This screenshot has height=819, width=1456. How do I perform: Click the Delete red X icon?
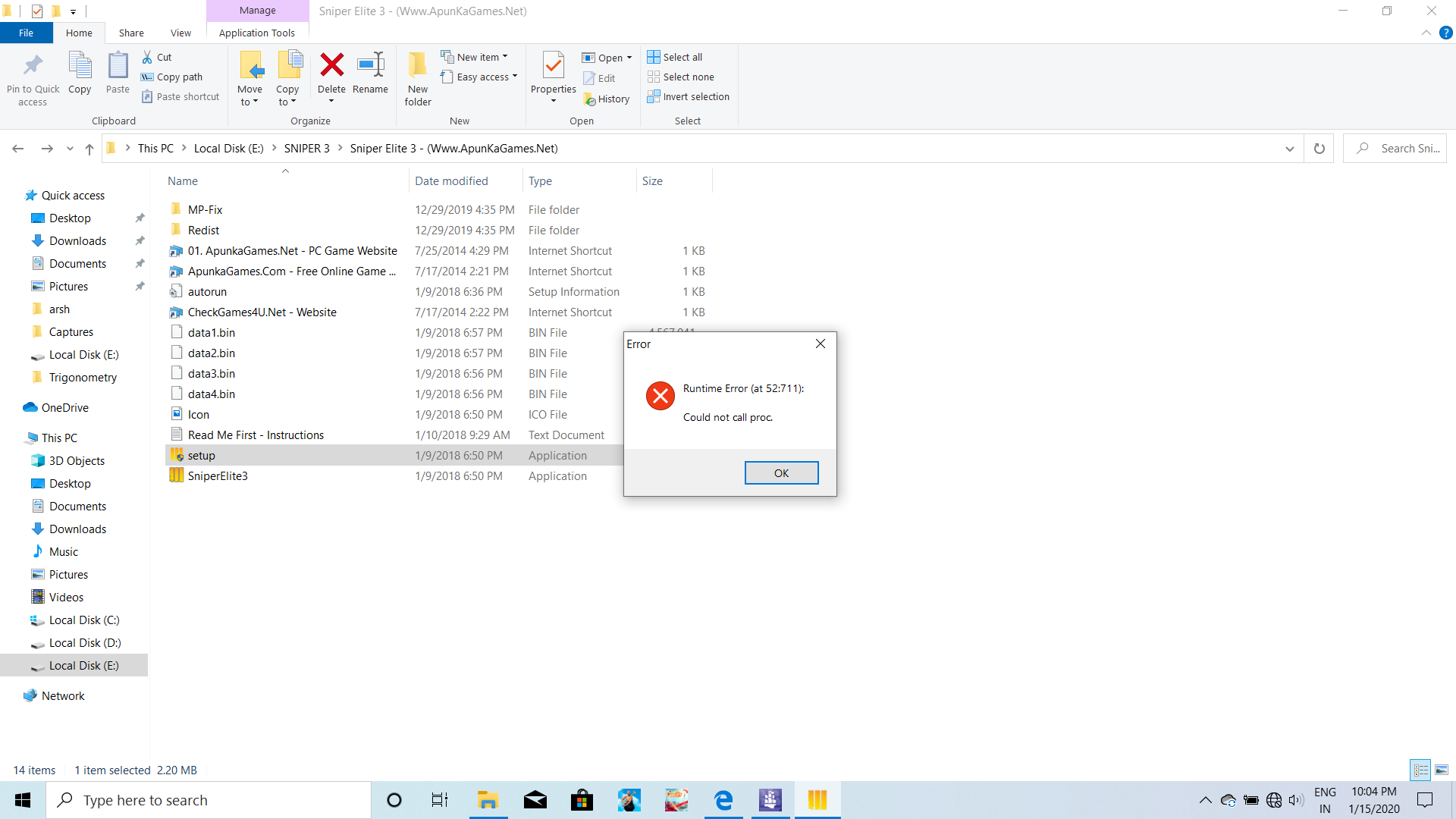(x=331, y=66)
